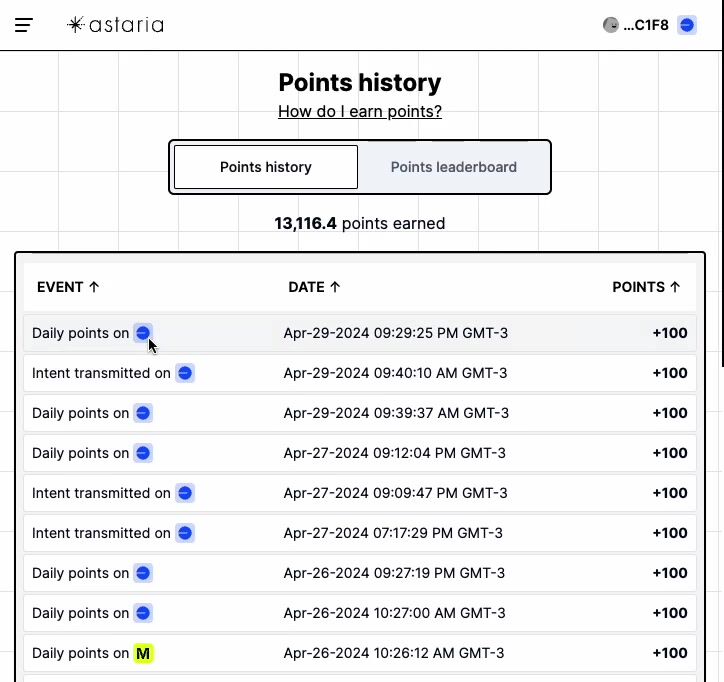This screenshot has height=682, width=724.
Task: Switch to Points leaderboard tab
Action: (x=453, y=167)
